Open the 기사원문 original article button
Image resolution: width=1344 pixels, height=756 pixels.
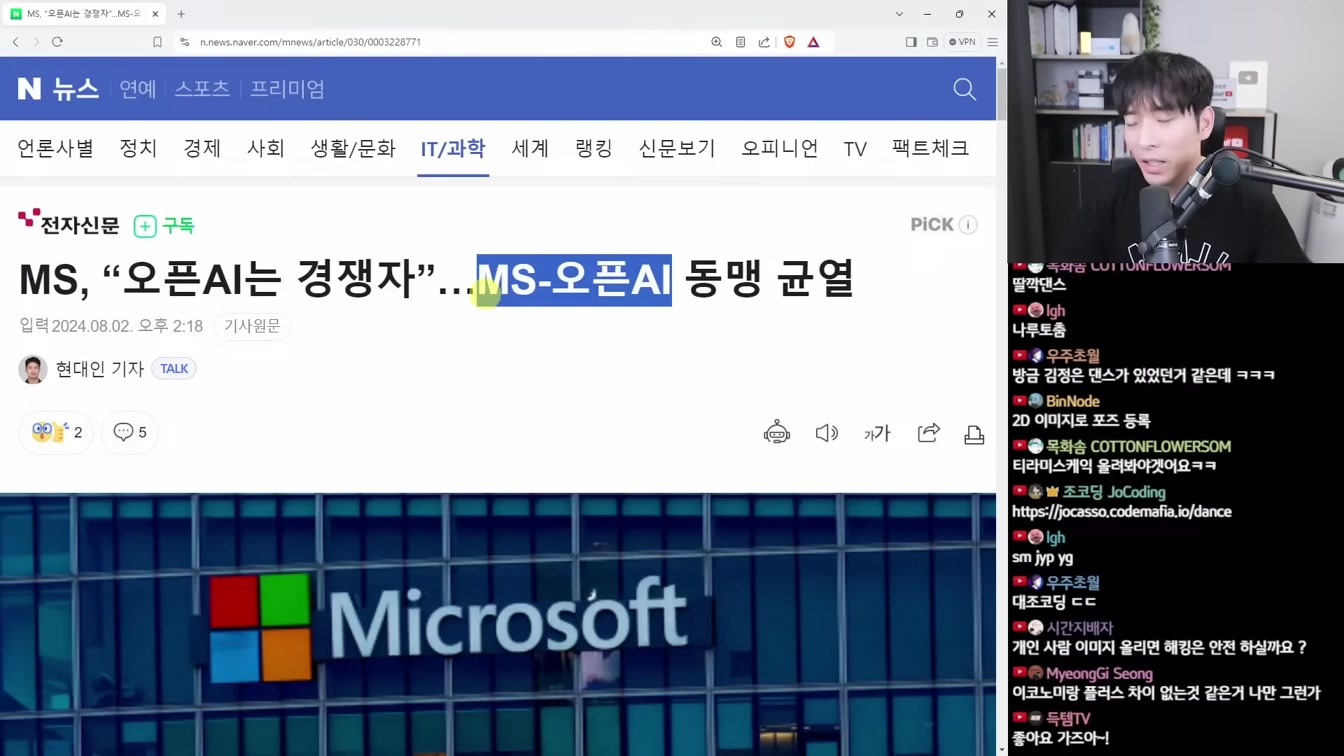252,326
